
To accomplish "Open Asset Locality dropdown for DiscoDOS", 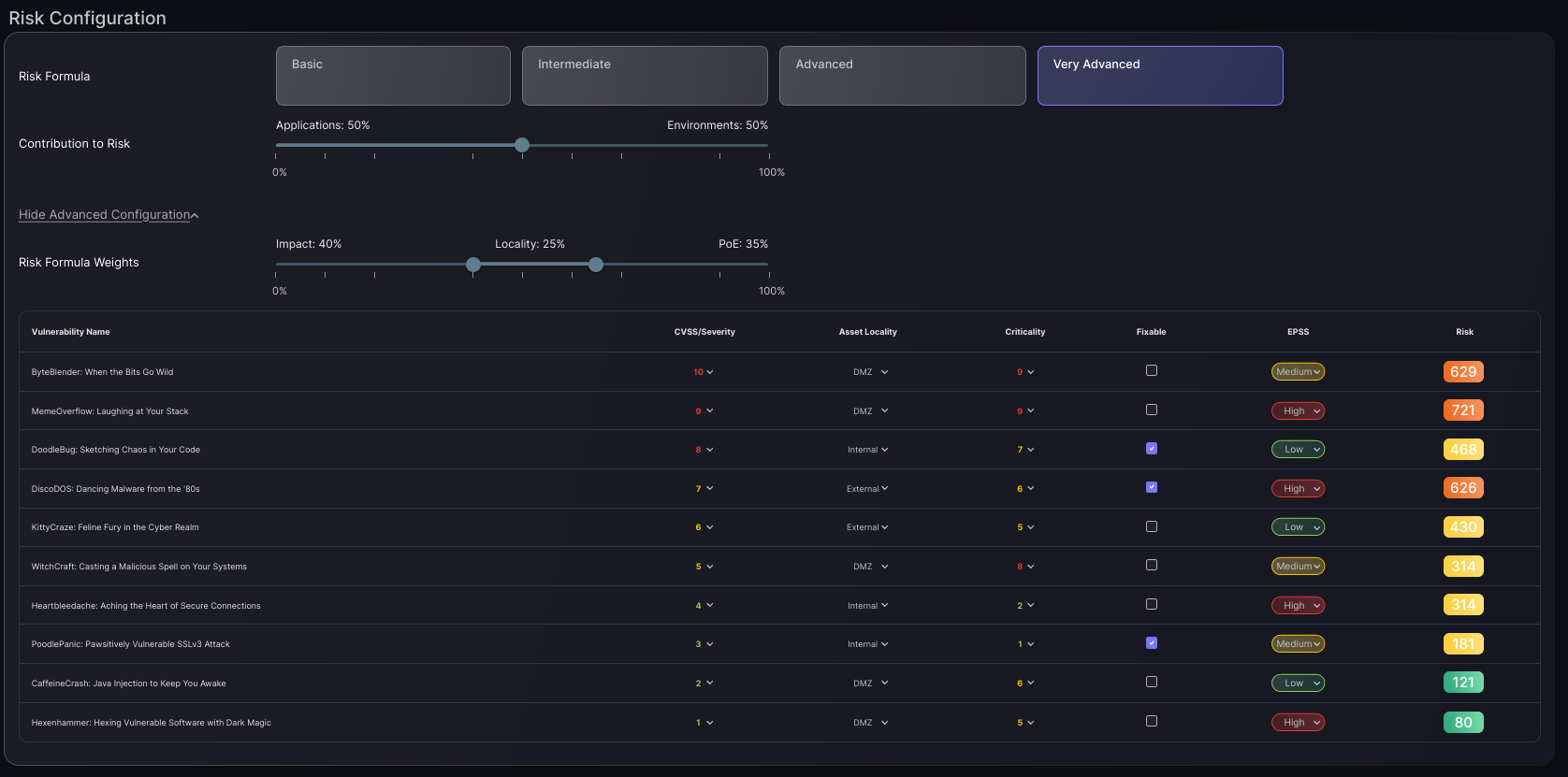I will click(867, 489).
